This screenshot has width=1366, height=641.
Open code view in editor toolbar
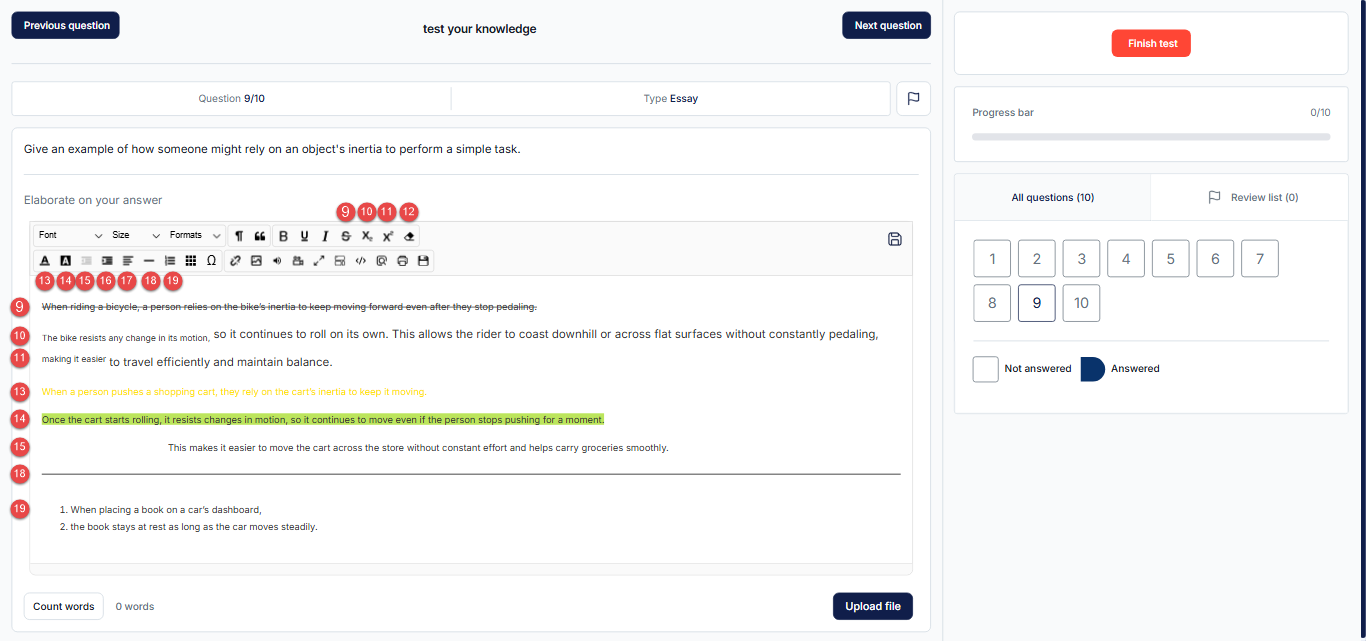[361, 260]
